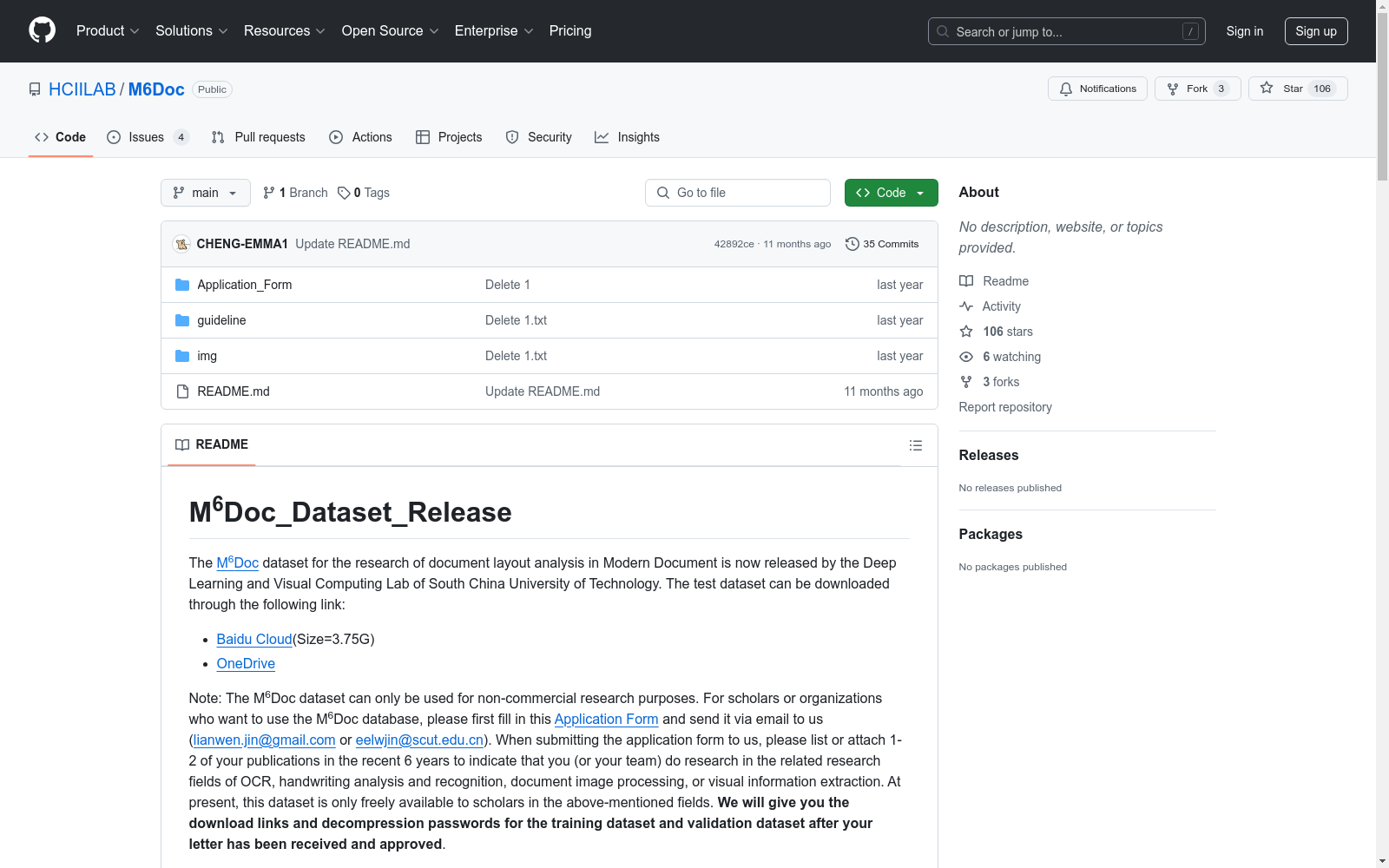Expand the Resources menu

(285, 31)
